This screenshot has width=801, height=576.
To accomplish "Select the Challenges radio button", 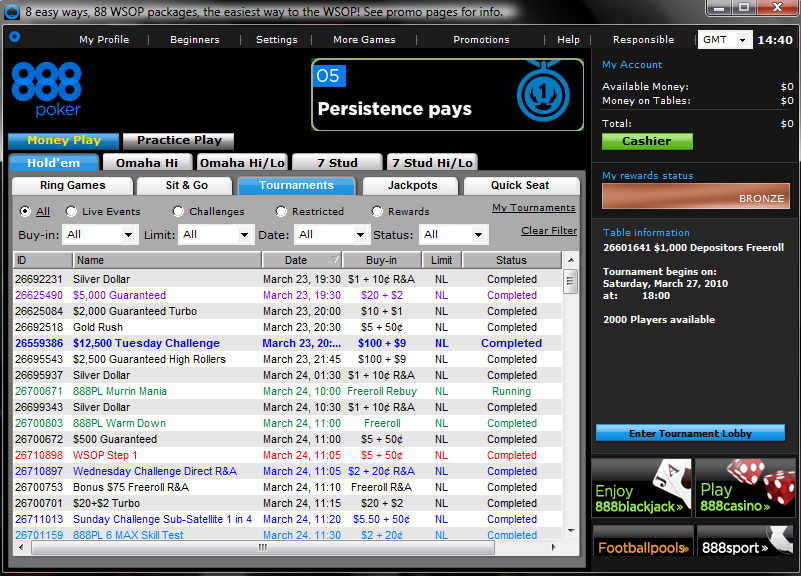I will pyautogui.click(x=178, y=211).
